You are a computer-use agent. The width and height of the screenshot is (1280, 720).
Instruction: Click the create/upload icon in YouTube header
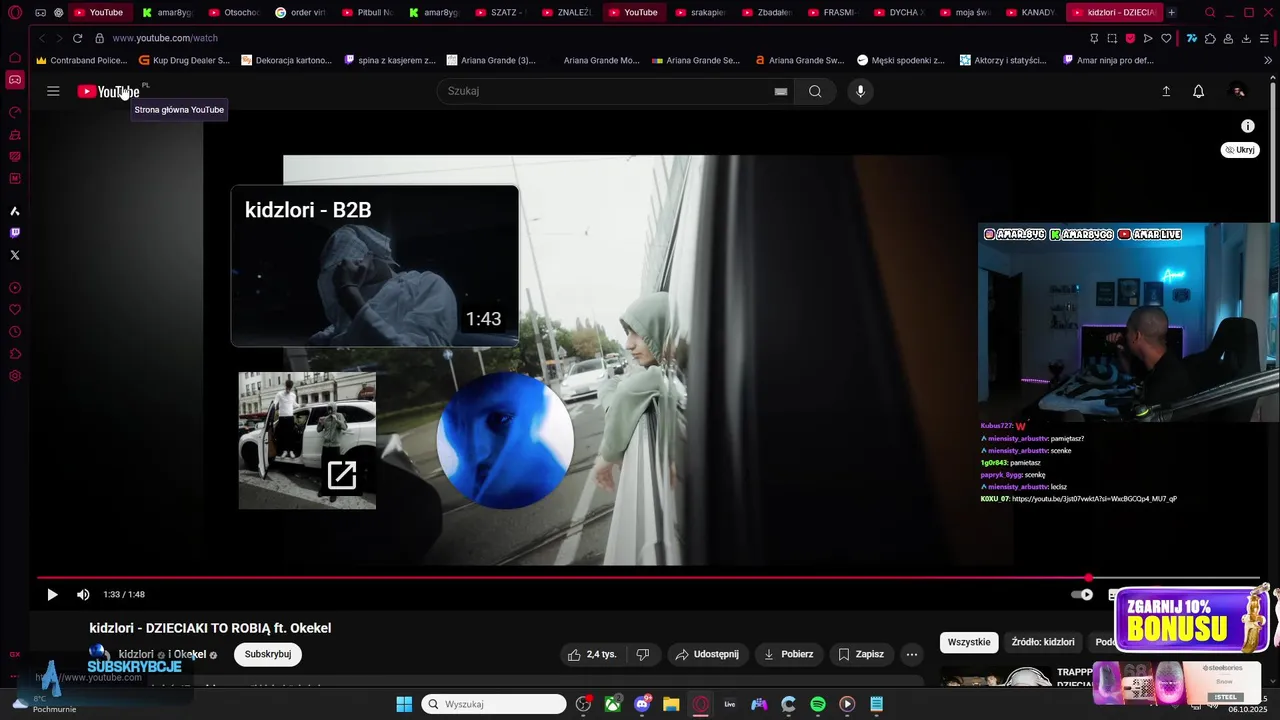click(1166, 91)
